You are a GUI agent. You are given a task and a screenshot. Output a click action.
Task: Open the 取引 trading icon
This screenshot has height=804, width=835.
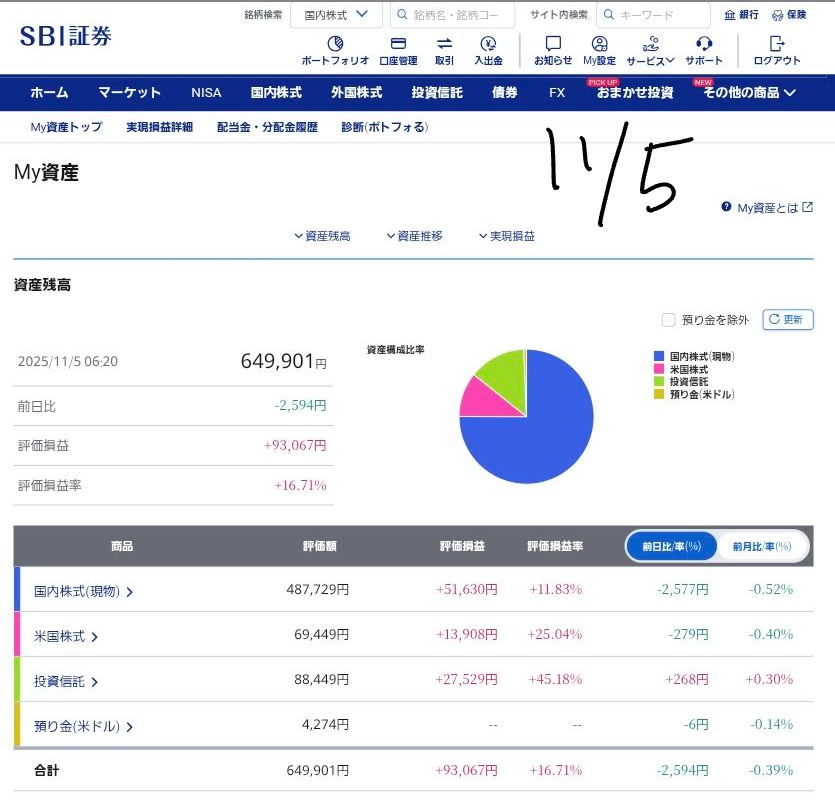click(444, 44)
